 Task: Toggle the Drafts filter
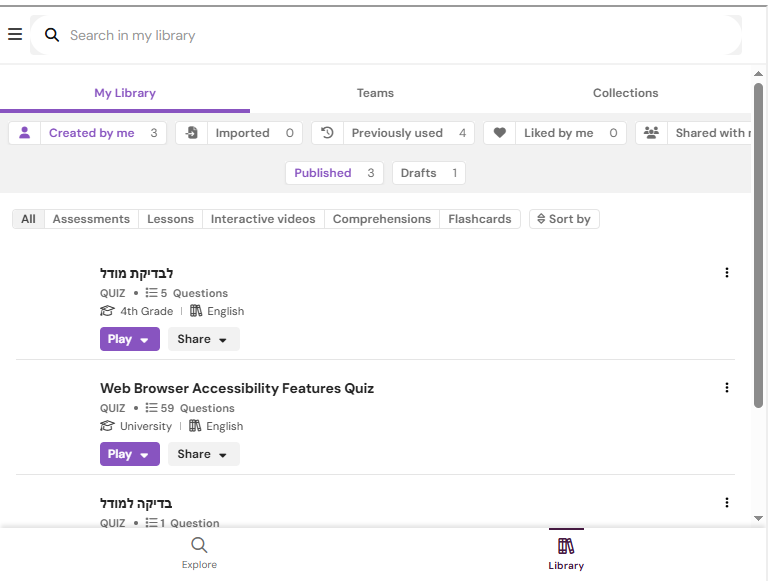428,173
